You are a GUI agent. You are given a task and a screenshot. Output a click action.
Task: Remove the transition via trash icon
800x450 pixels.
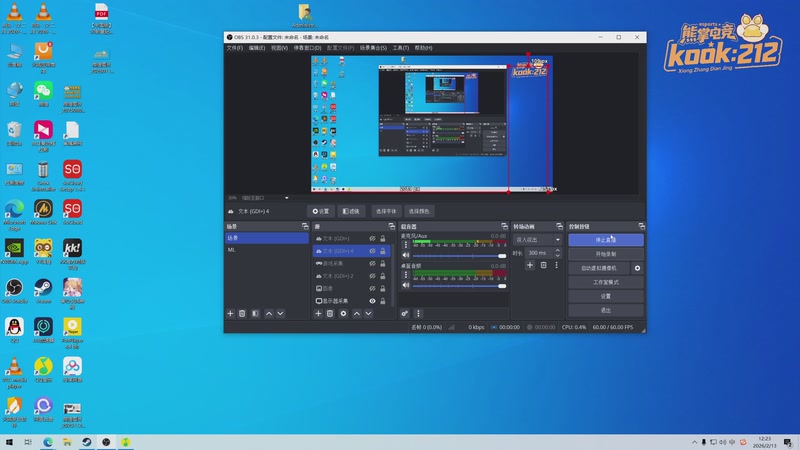click(x=543, y=265)
